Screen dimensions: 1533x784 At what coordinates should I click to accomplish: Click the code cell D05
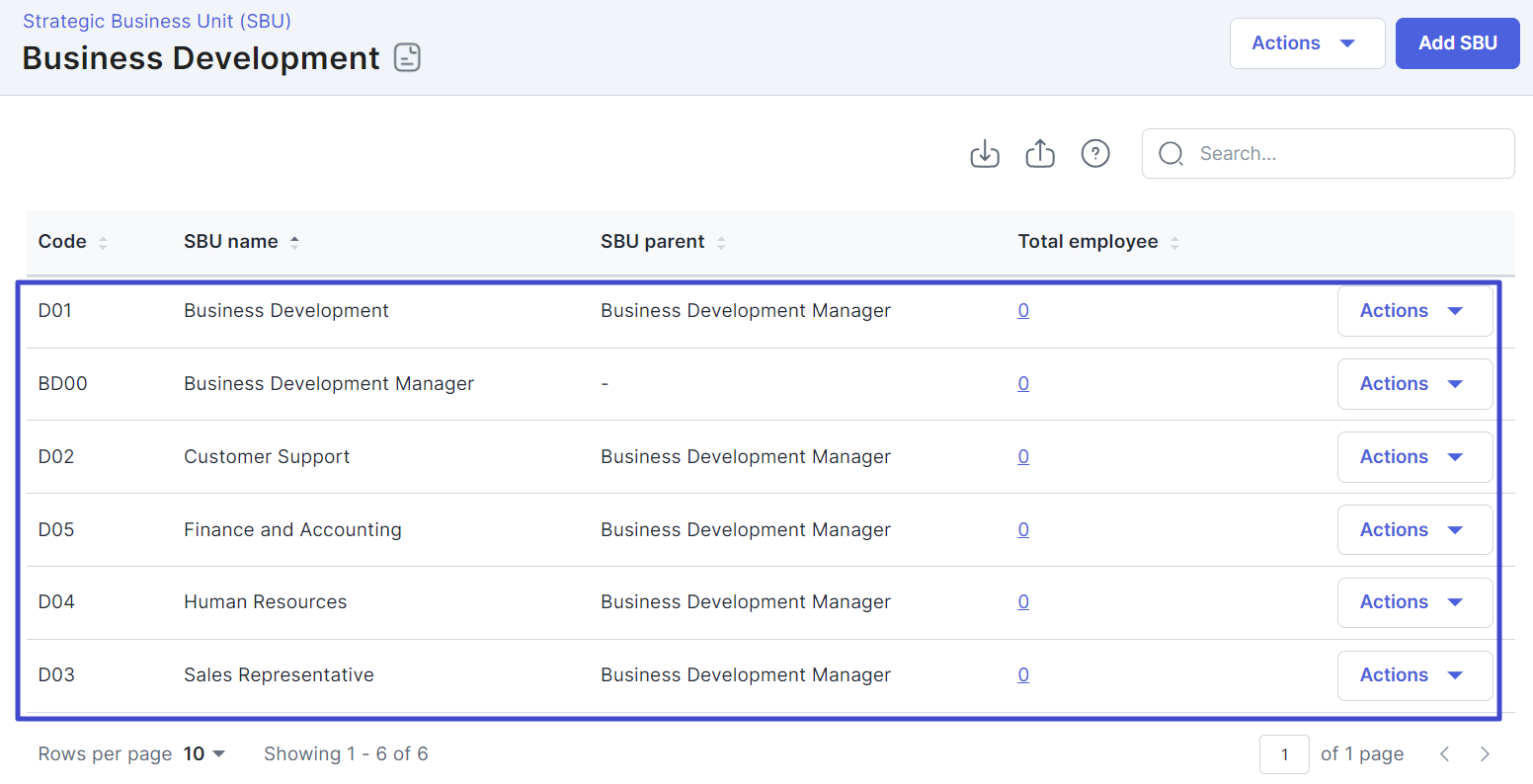56,530
